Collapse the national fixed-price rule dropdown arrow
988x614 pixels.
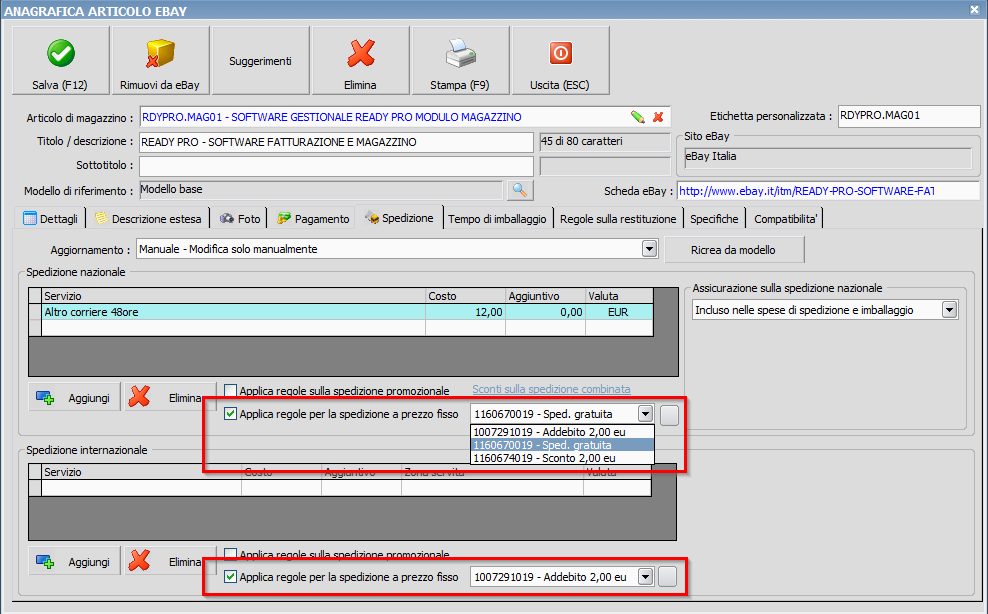pos(645,414)
